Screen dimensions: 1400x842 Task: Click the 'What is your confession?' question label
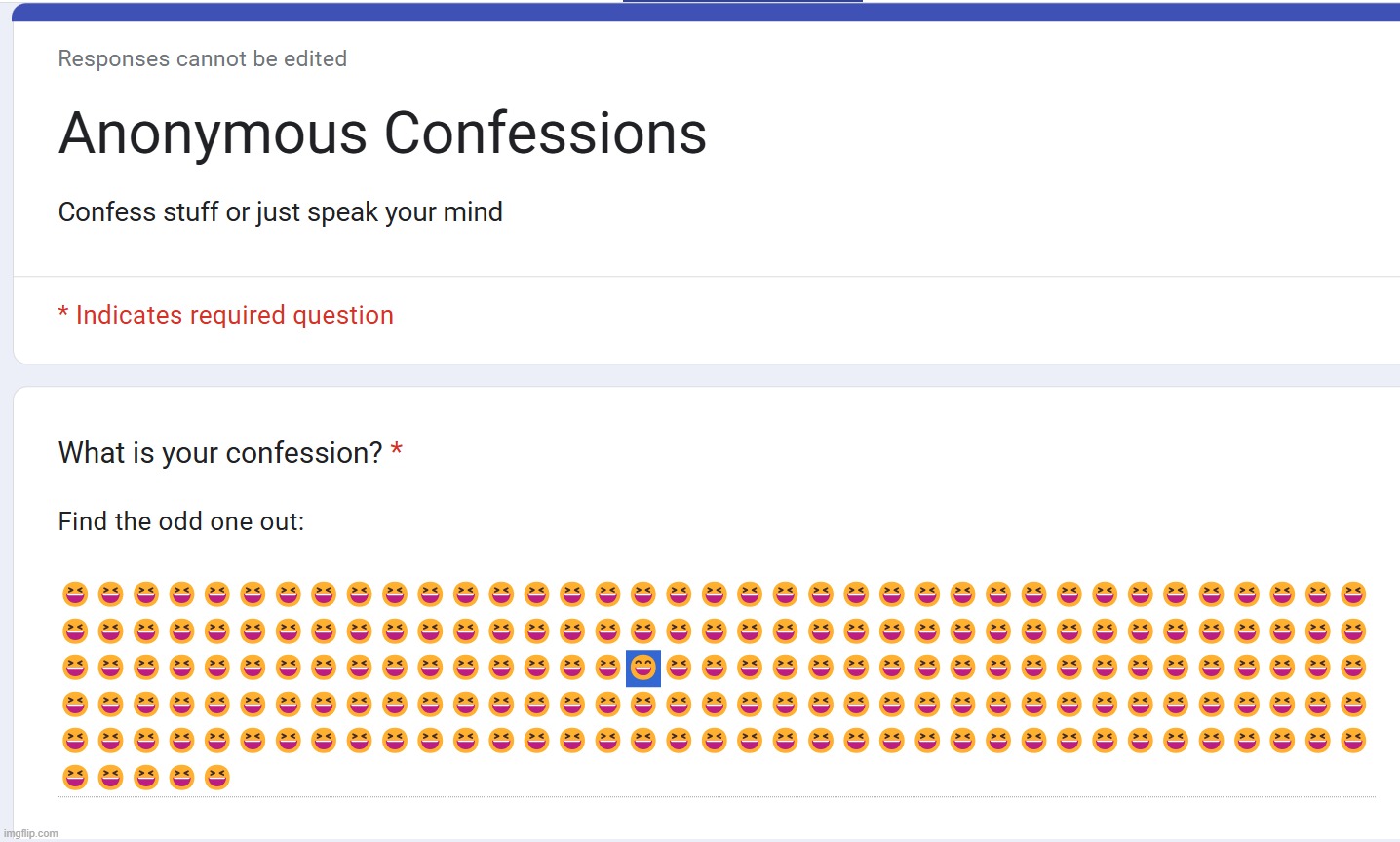pos(220,453)
